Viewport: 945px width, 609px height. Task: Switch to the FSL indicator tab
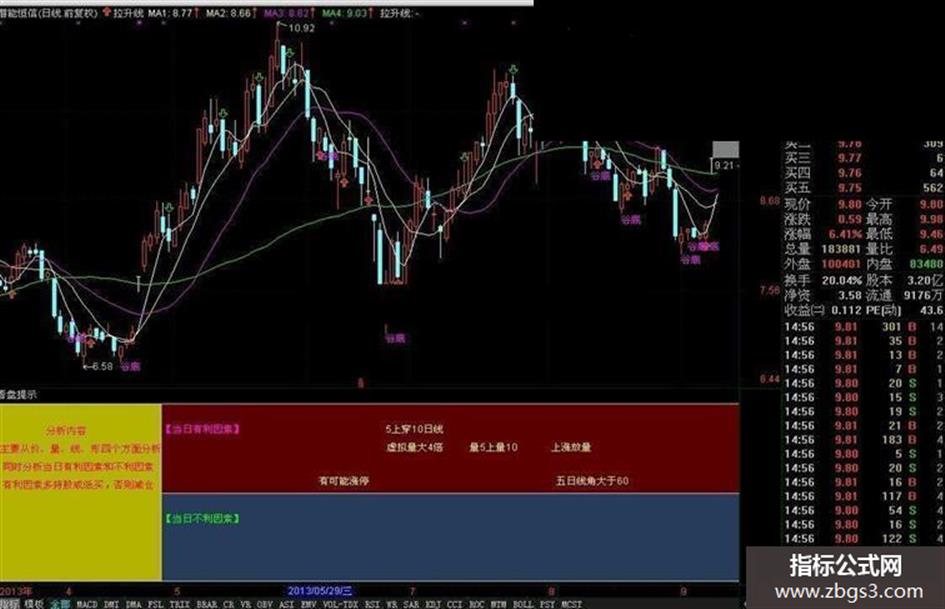click(x=155, y=604)
